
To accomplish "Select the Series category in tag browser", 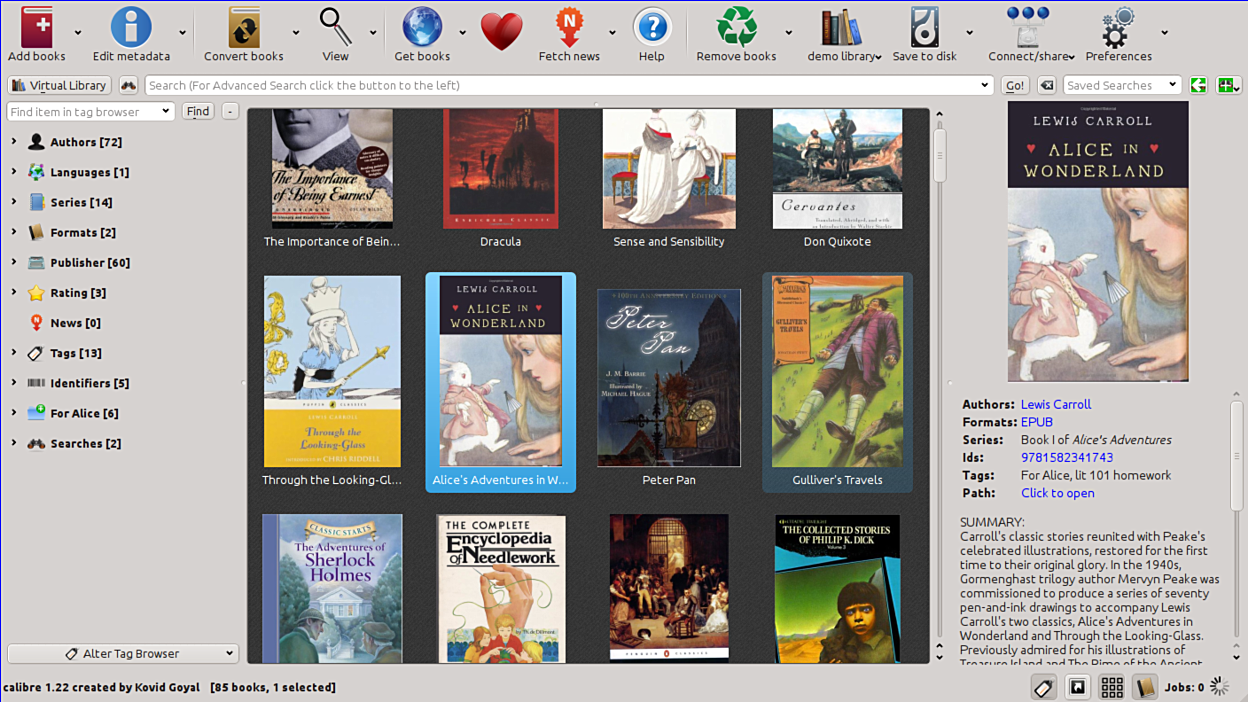I will [x=81, y=202].
